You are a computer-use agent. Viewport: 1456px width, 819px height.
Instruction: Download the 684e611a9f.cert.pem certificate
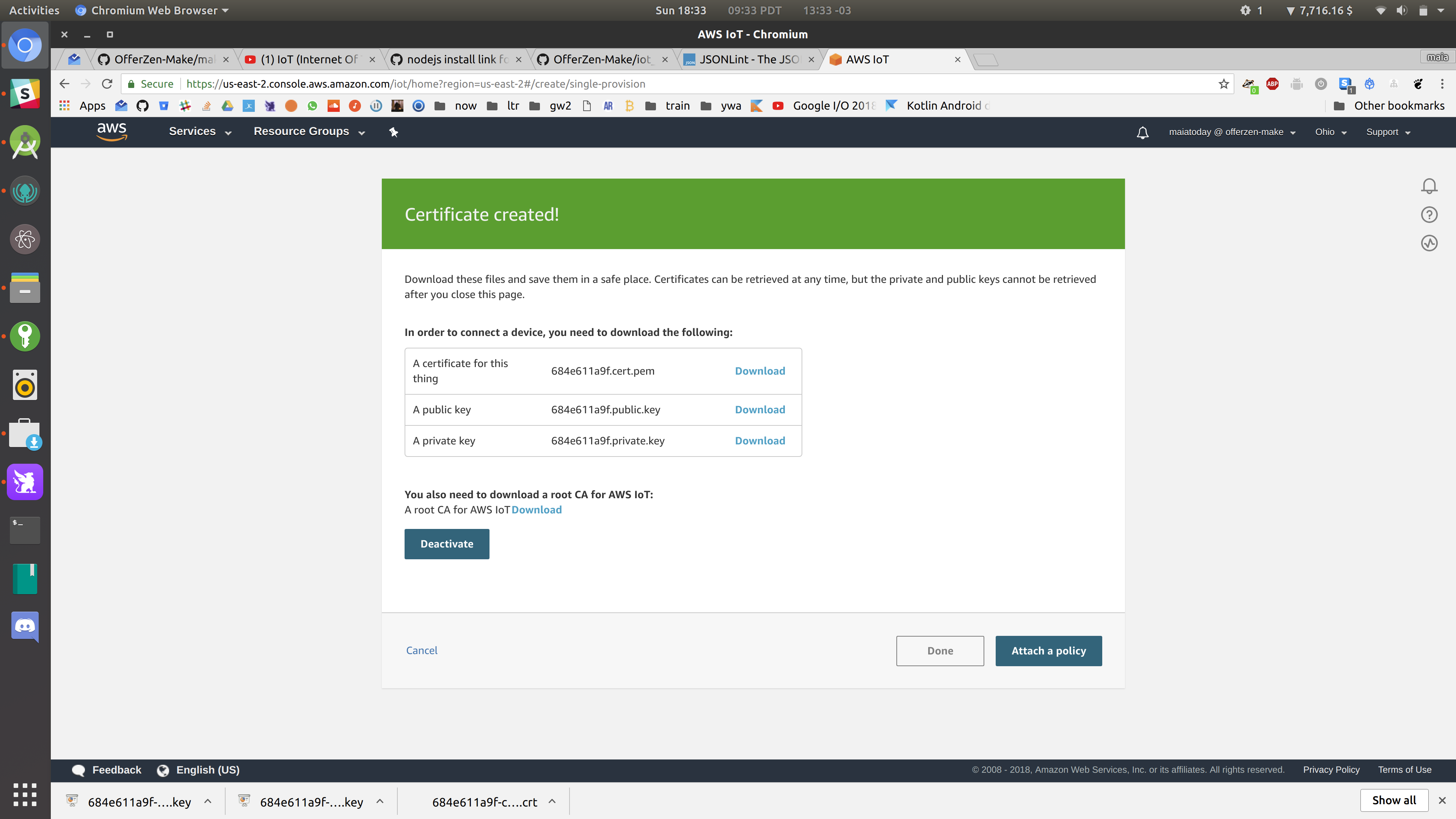click(759, 371)
